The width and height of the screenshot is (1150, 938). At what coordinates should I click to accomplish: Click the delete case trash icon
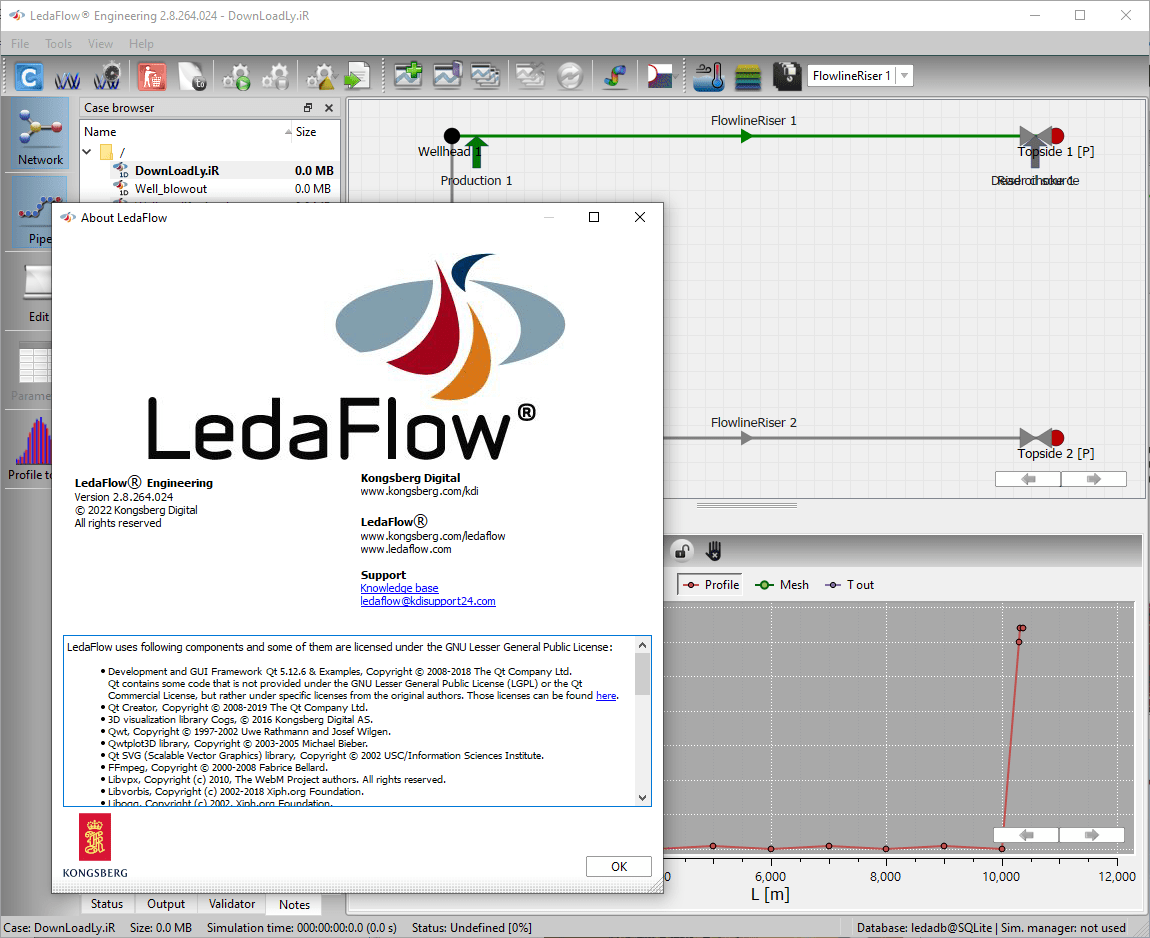tap(152, 75)
